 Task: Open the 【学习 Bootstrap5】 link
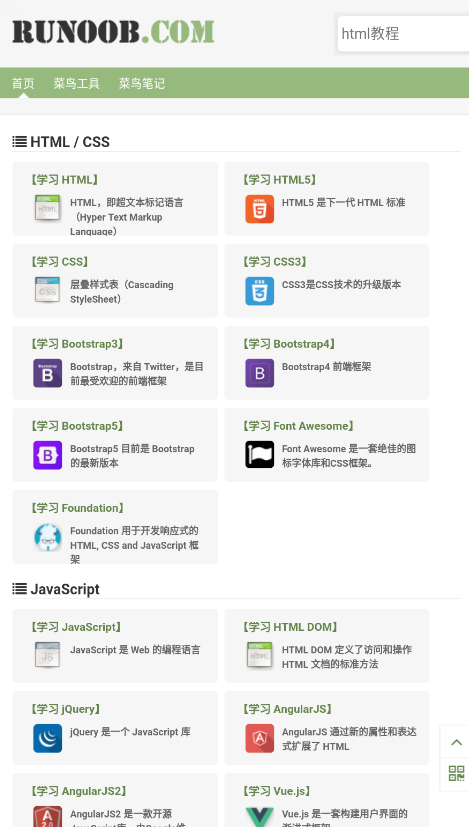tap(78, 426)
